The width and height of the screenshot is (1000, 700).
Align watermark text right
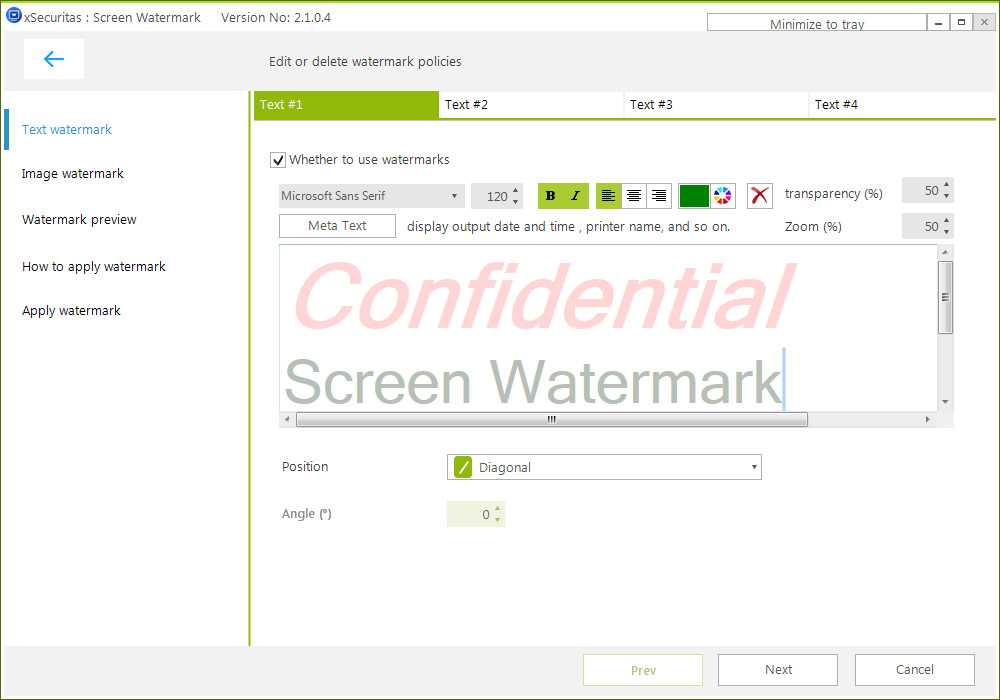[x=659, y=196]
